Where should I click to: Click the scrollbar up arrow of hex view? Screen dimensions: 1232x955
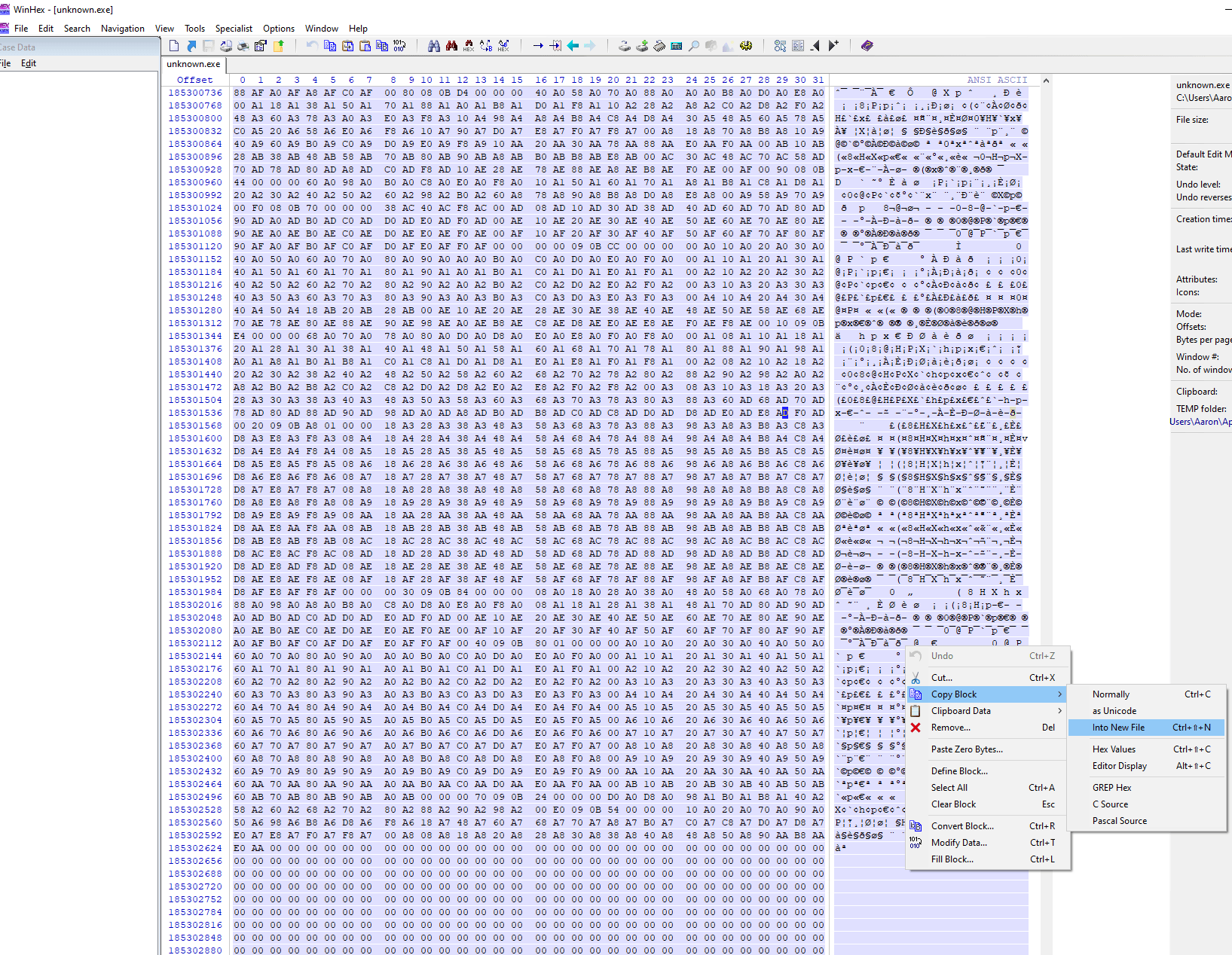click(1046, 81)
